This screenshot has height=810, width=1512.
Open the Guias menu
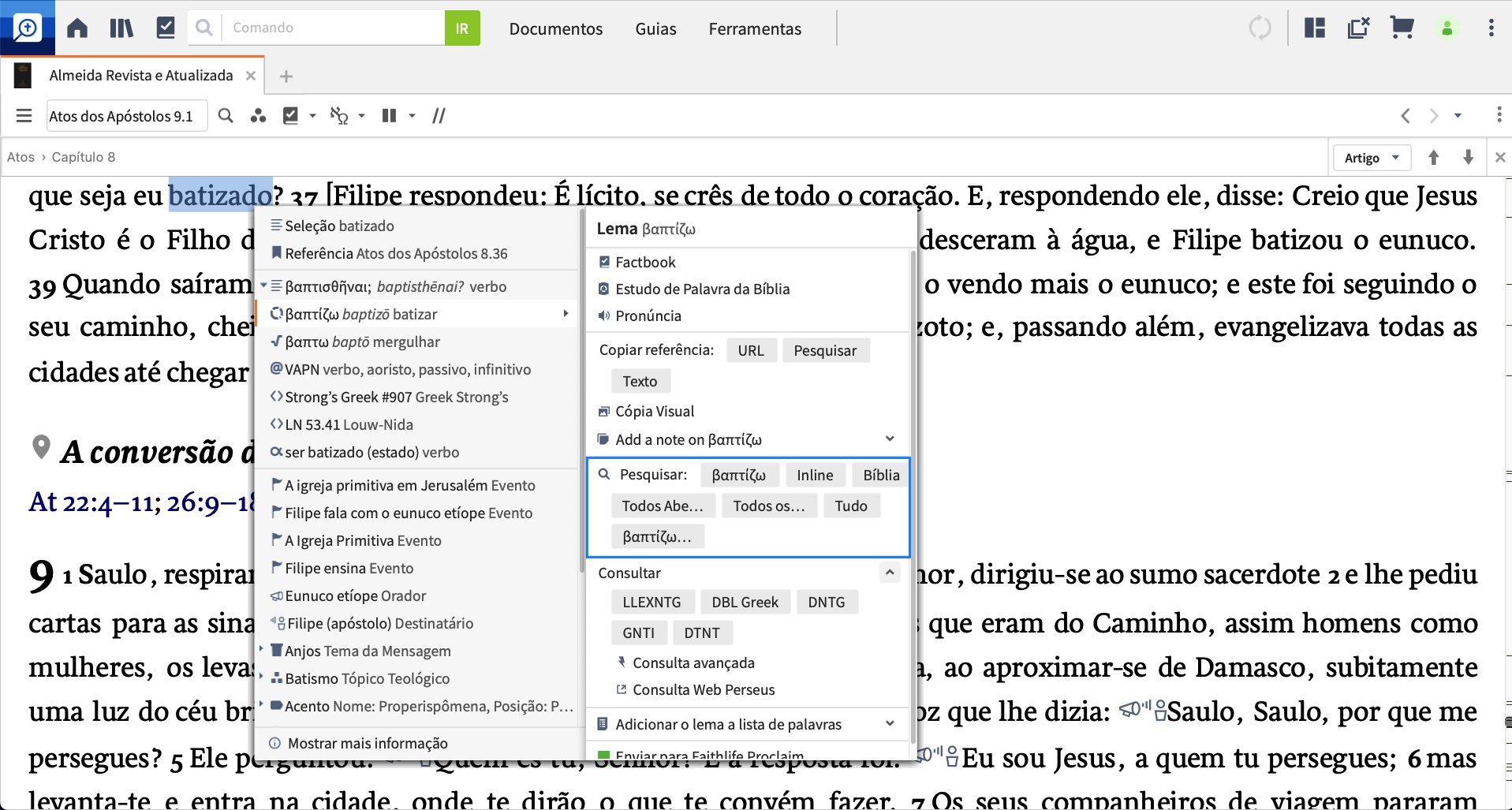pyautogui.click(x=655, y=29)
